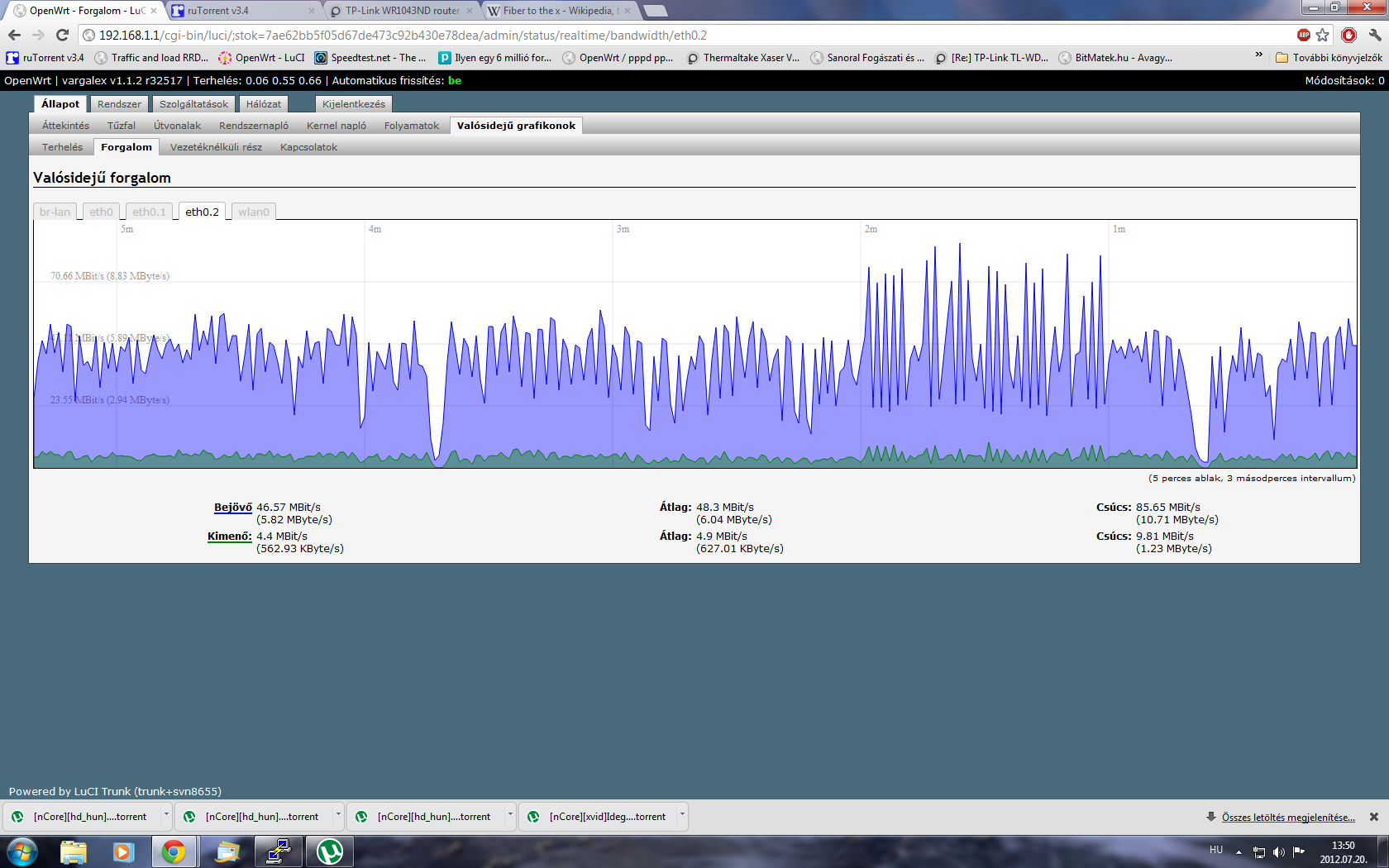Select the Hálózat main tab
1389x868 pixels.
(x=264, y=104)
